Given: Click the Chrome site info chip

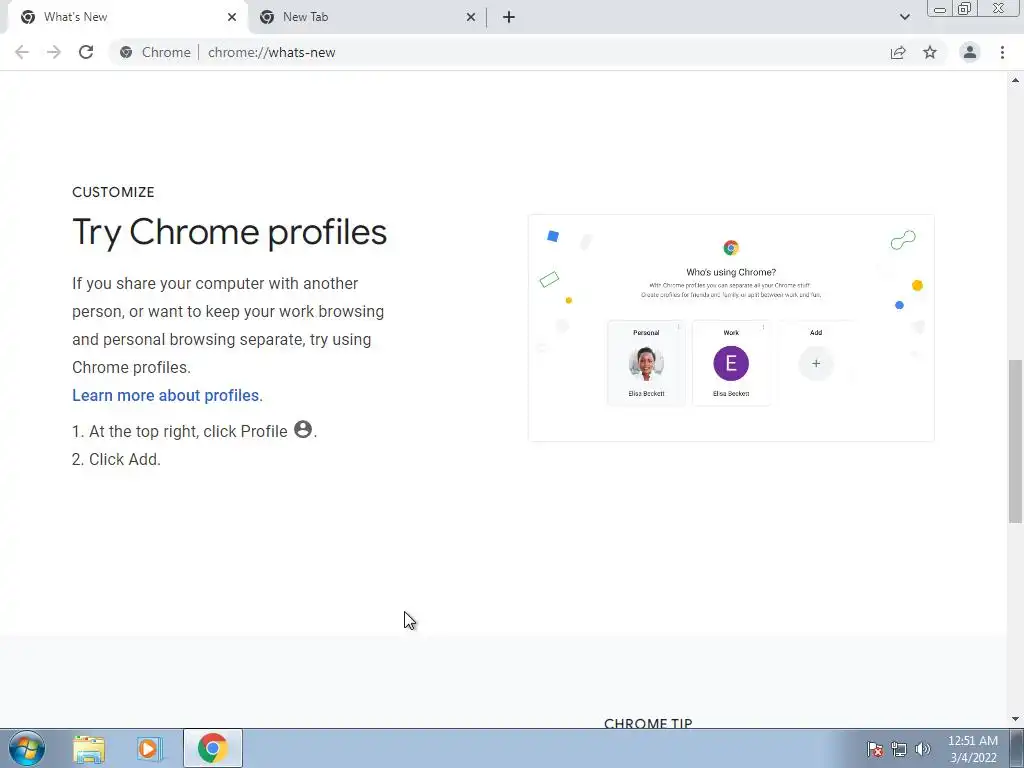Looking at the screenshot, I should coord(155,52).
